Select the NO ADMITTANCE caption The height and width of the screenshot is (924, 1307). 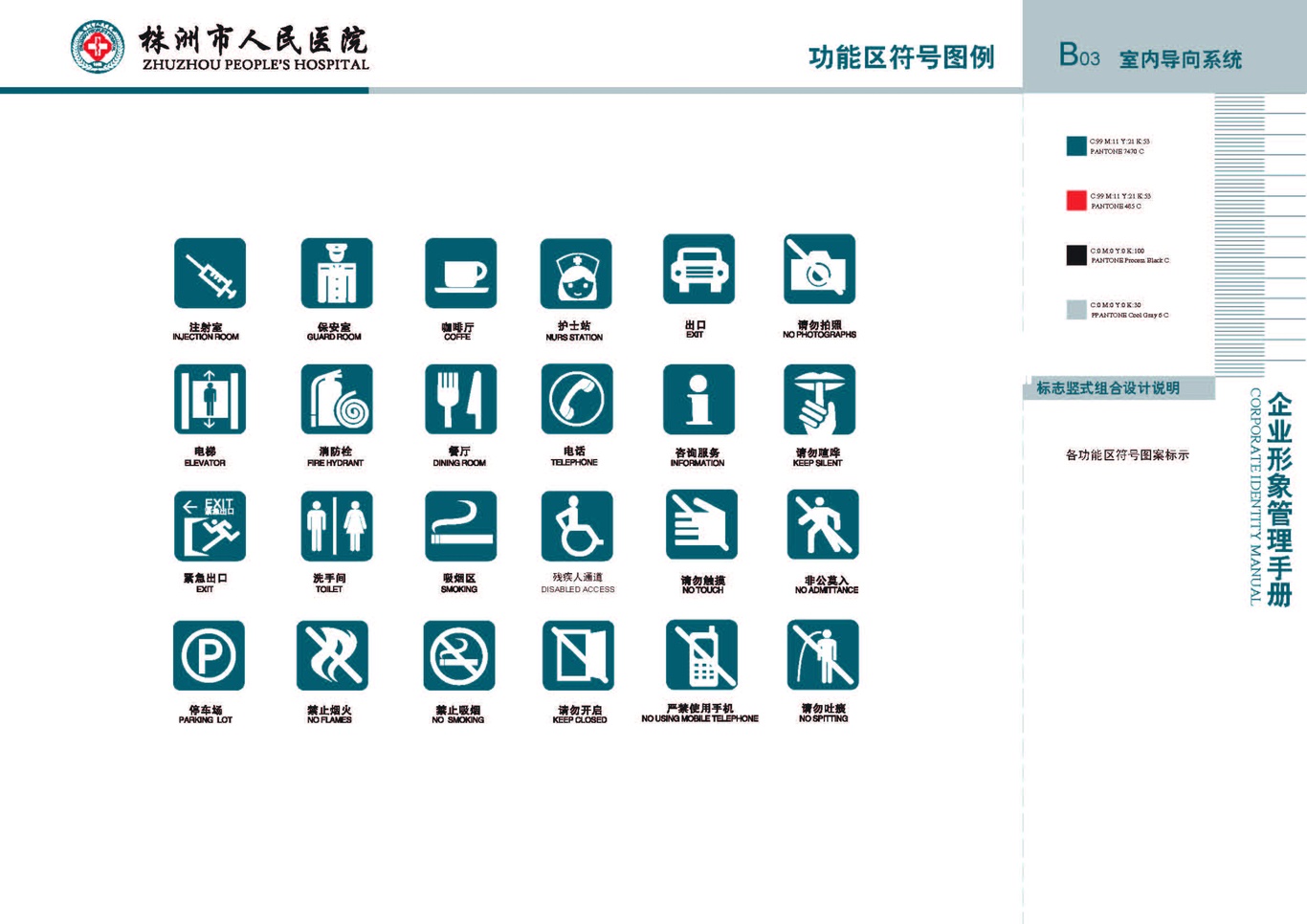pos(826,590)
